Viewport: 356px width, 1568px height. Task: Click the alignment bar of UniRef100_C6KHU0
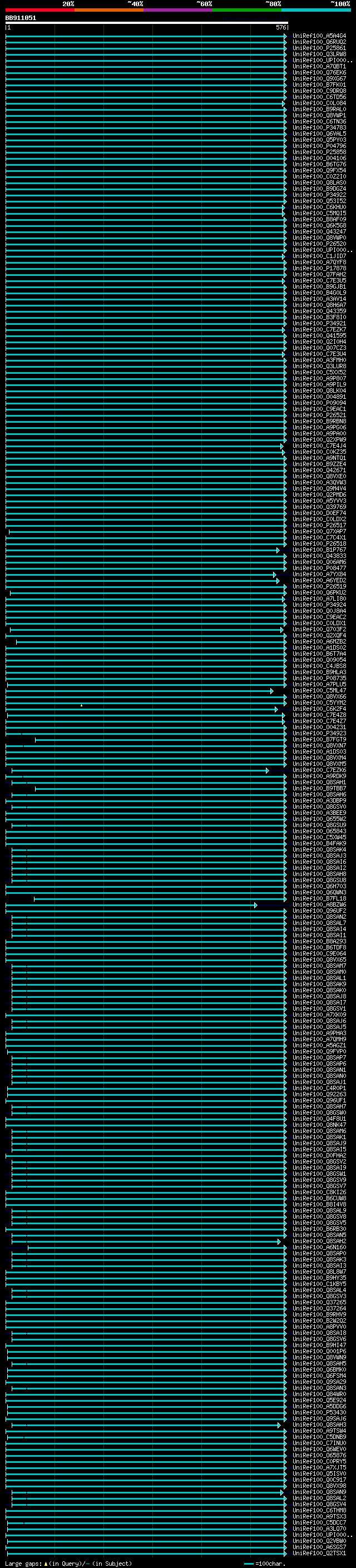[x=145, y=207]
